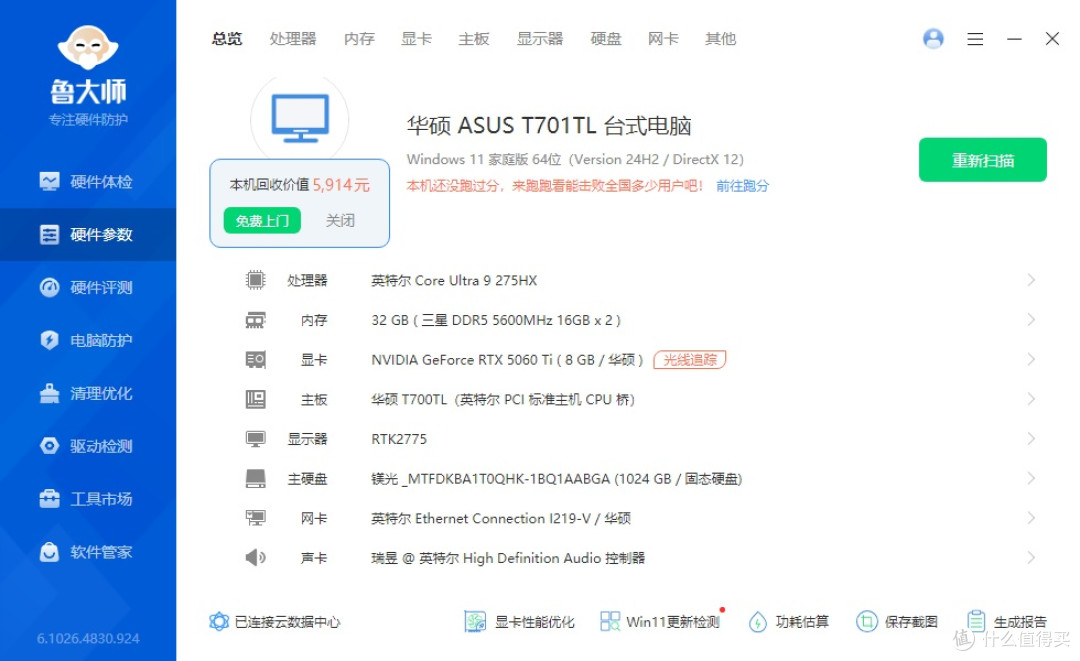Screen dimensions: 1080x661
Task: Switch to the 内存 tab
Action: 359,39
